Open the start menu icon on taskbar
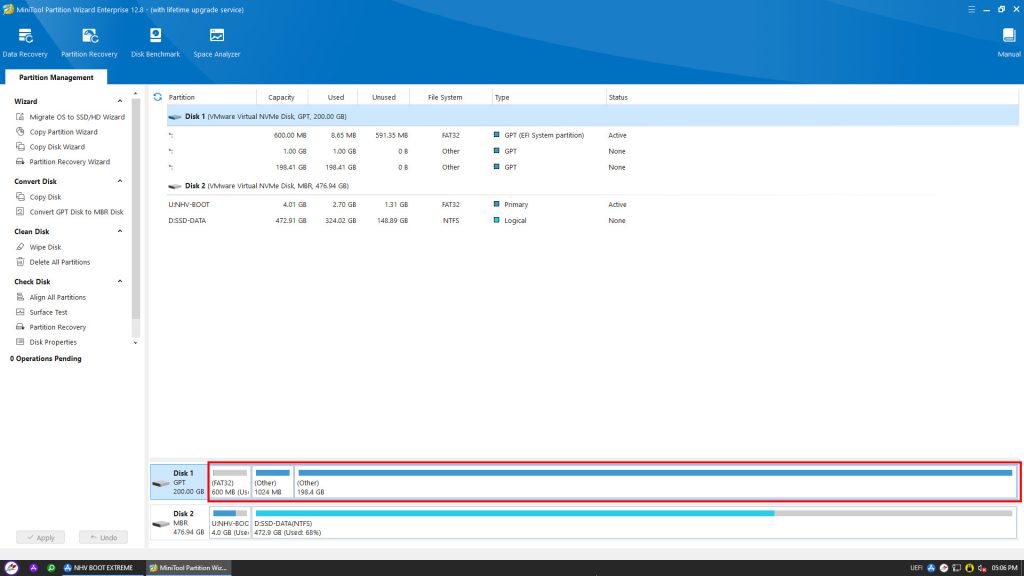1024x576 pixels. pyautogui.click(x=11, y=568)
